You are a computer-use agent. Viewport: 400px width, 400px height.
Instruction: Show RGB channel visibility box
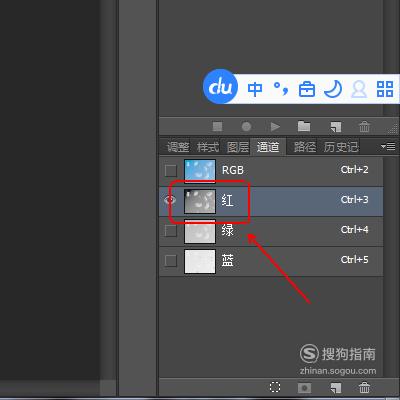[171, 171]
